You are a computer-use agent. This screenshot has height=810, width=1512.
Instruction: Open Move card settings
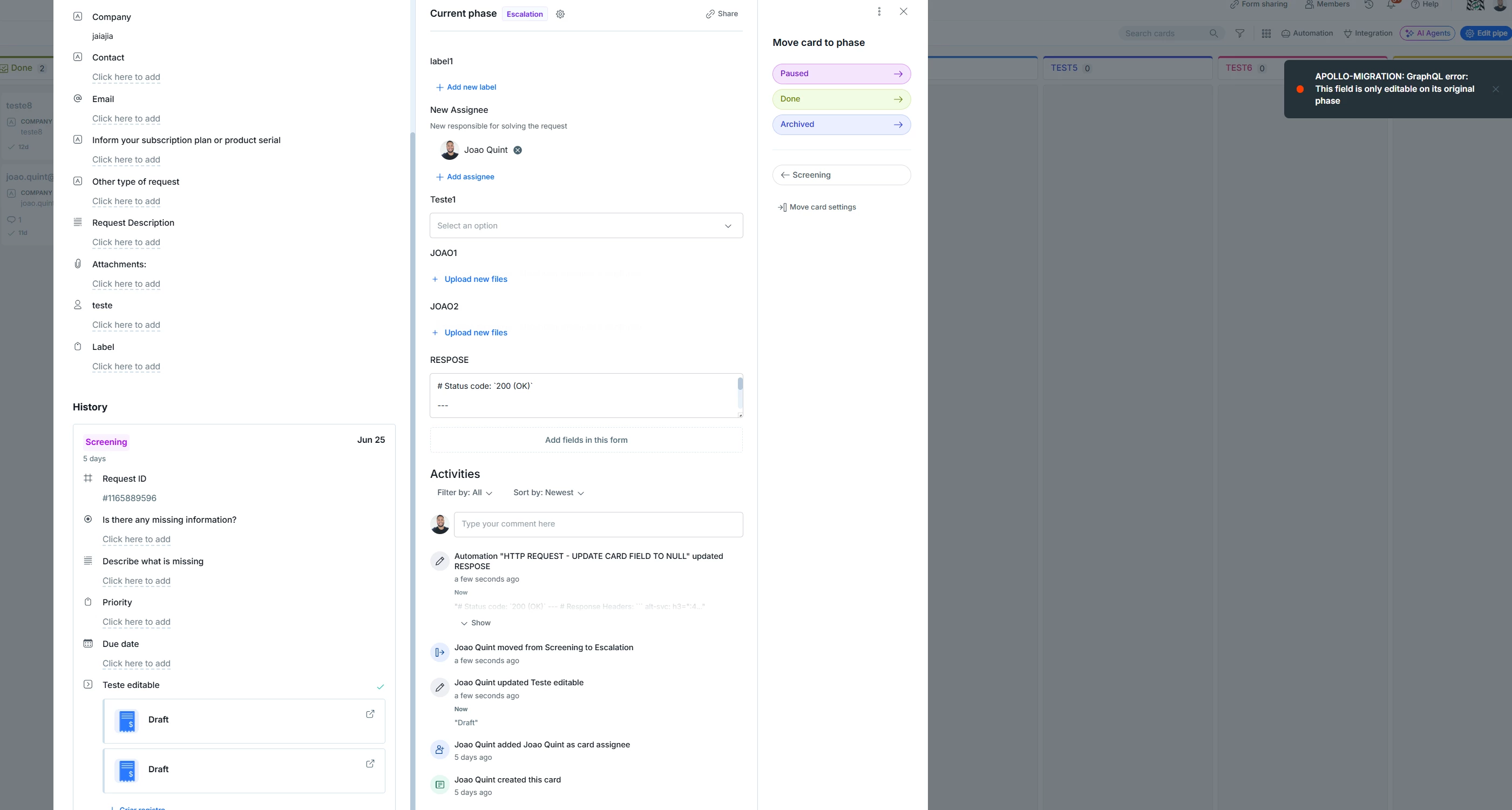coord(816,207)
